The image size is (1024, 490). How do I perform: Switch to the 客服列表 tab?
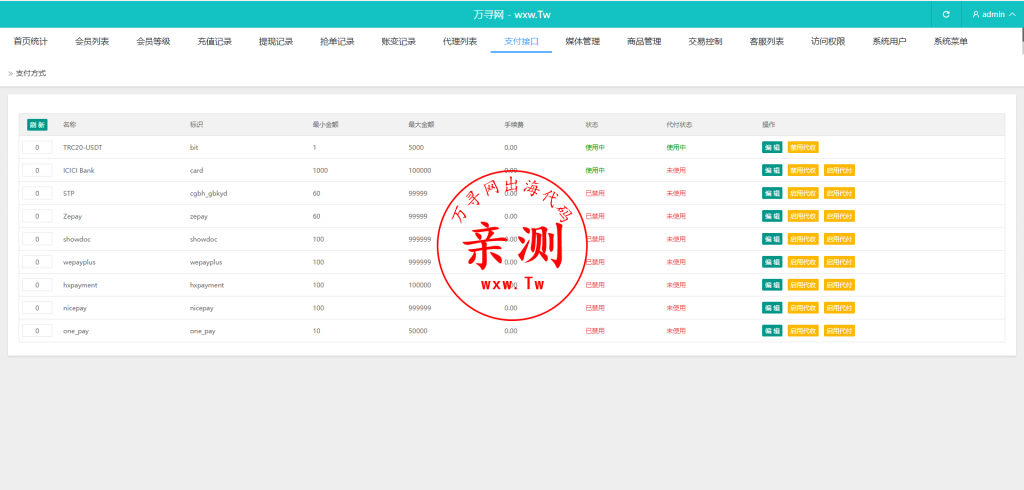767,41
